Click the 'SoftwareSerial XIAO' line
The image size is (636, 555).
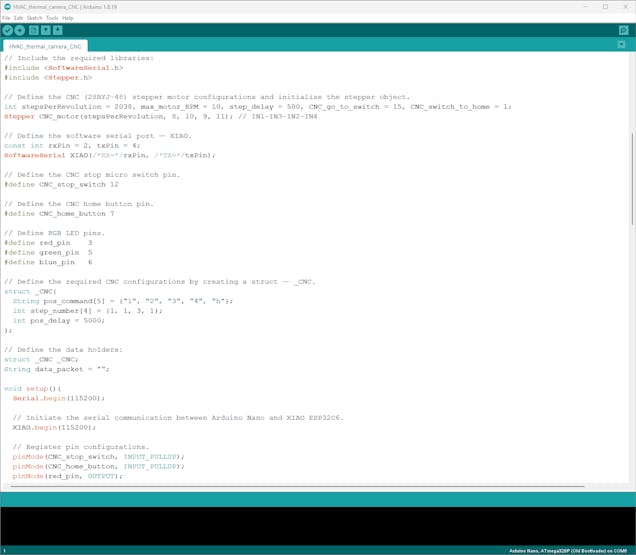(x=110, y=155)
